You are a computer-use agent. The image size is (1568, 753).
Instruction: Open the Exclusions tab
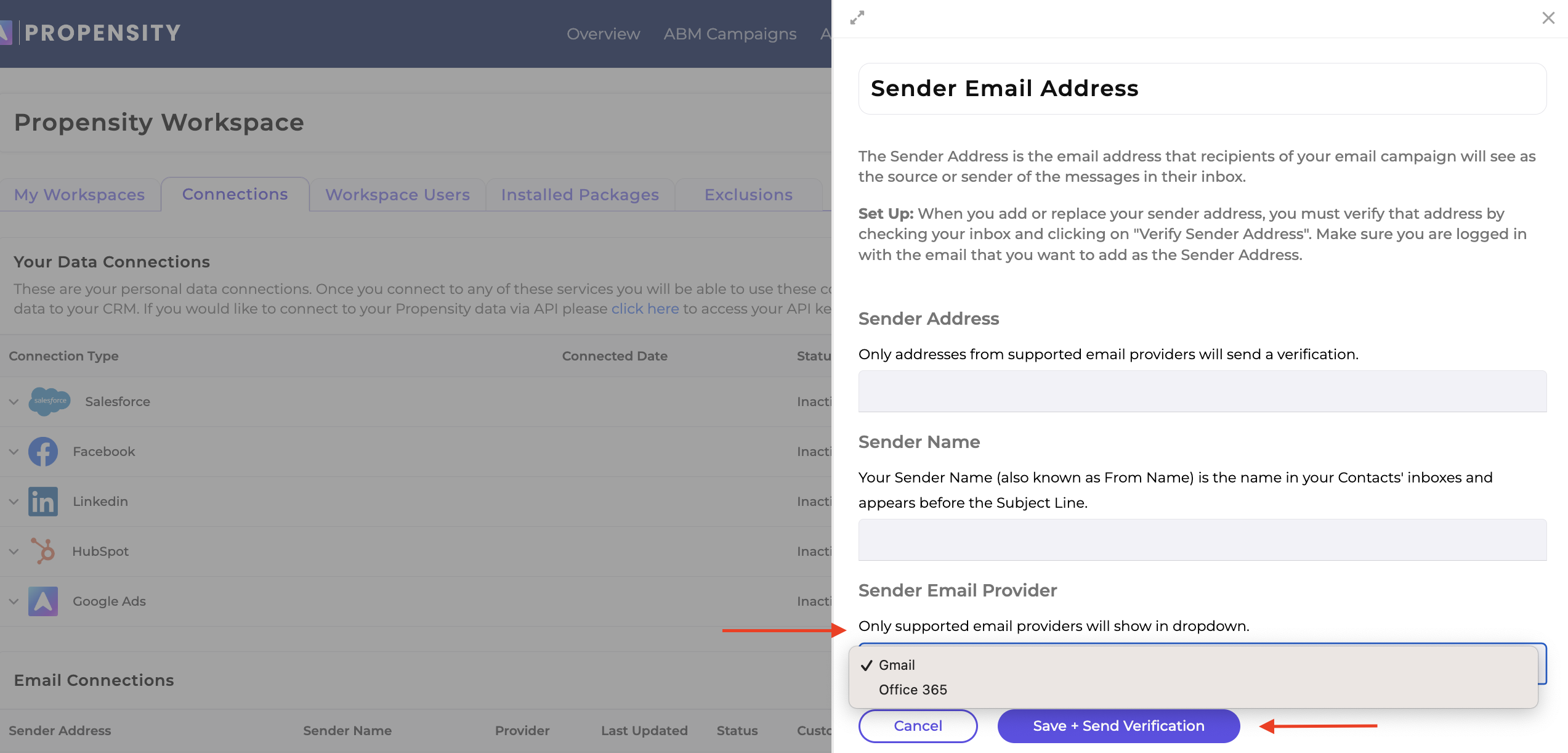pyautogui.click(x=748, y=195)
